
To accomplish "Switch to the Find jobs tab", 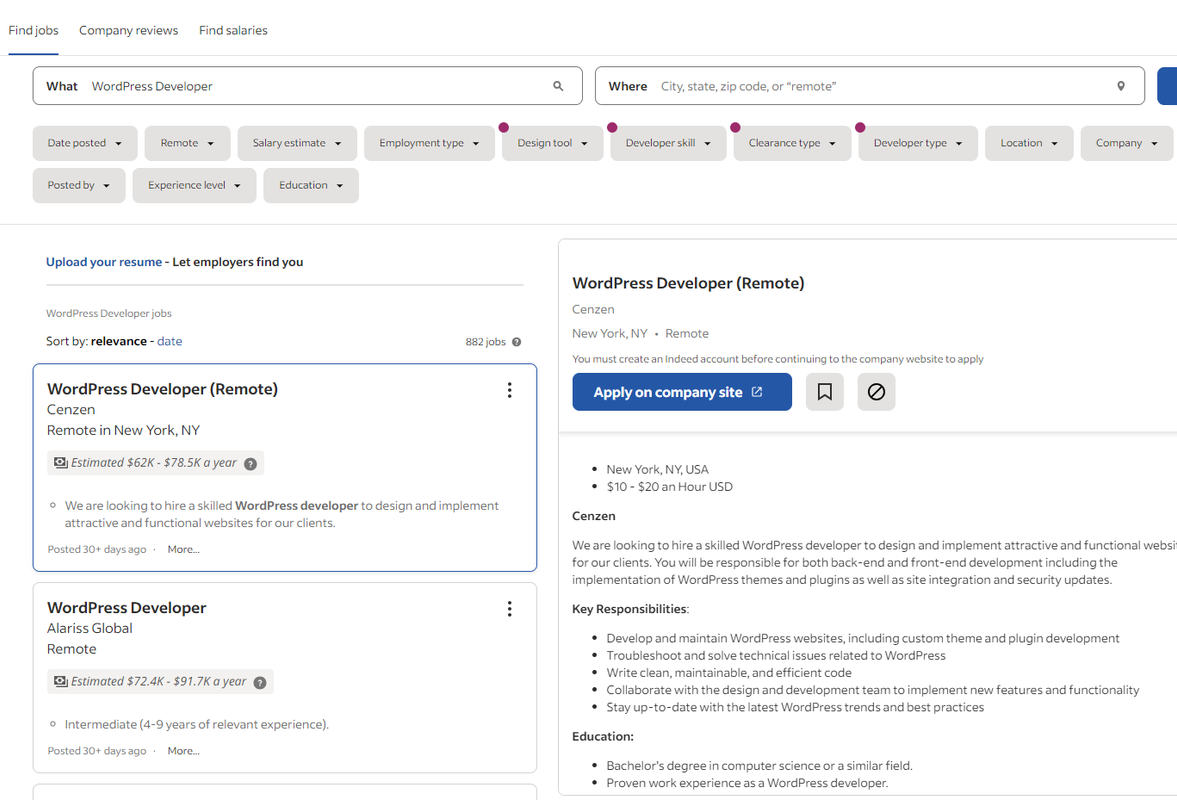I will click(33, 31).
